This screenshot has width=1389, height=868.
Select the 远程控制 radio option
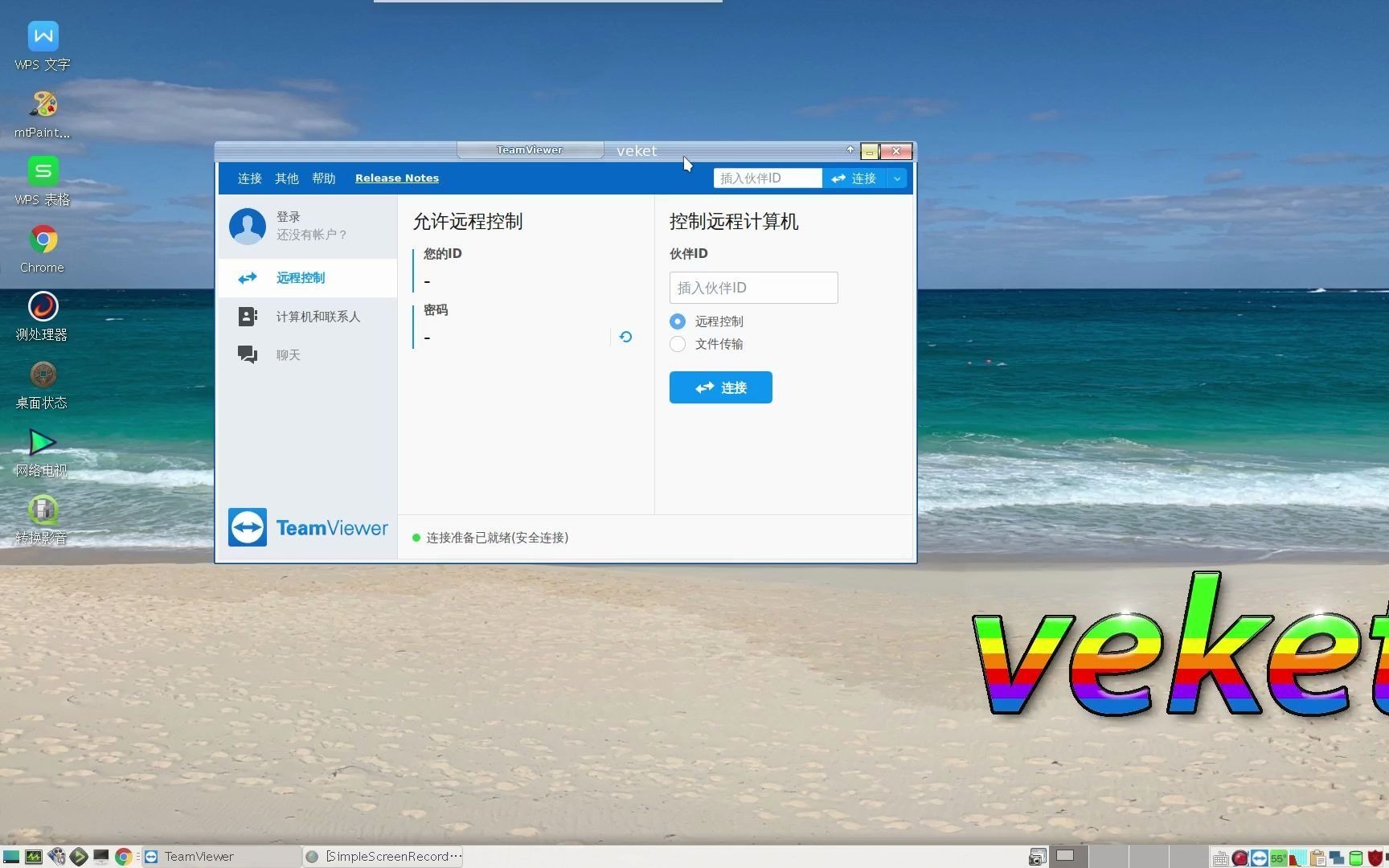[678, 321]
